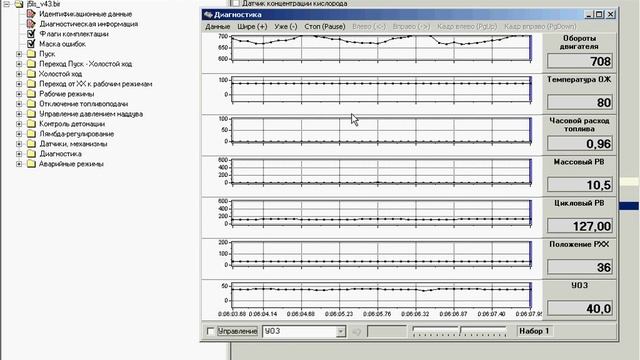640x360 pixels.
Task: Click the УОЗ value 40,0
Action: (580, 309)
